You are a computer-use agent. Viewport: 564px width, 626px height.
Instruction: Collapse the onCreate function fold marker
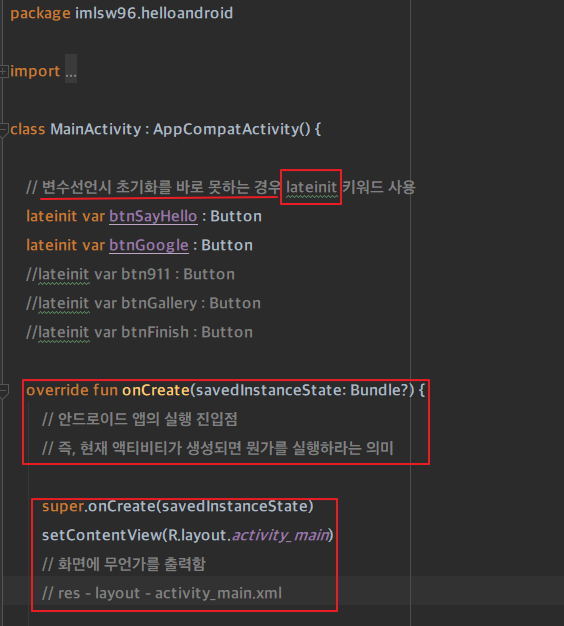[4, 391]
